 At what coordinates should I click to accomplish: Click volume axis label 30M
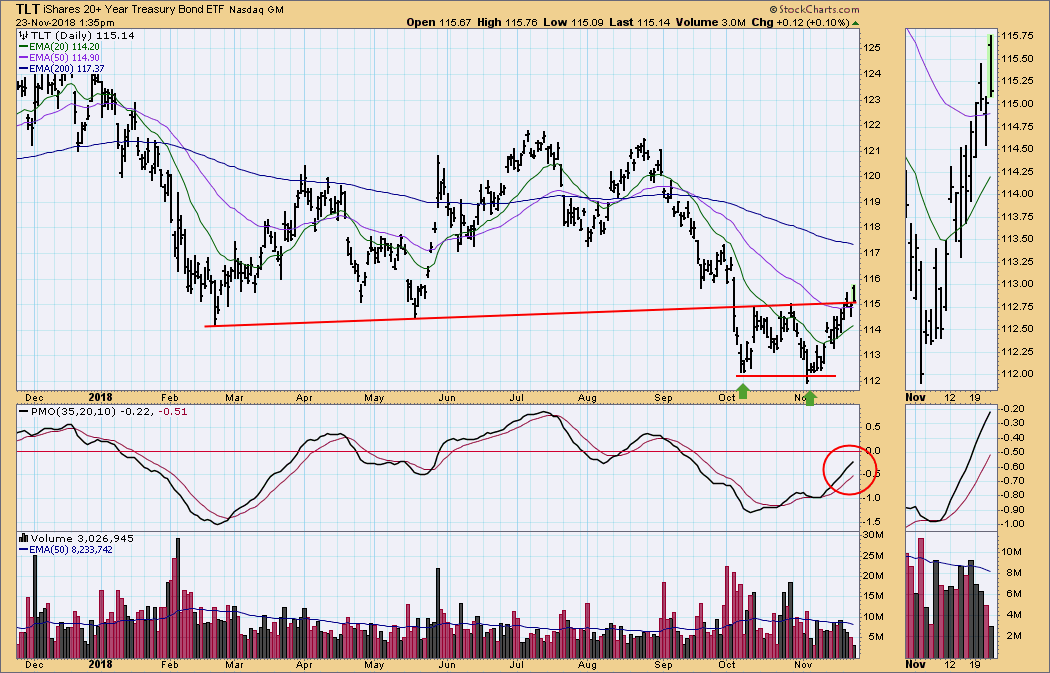point(873,534)
